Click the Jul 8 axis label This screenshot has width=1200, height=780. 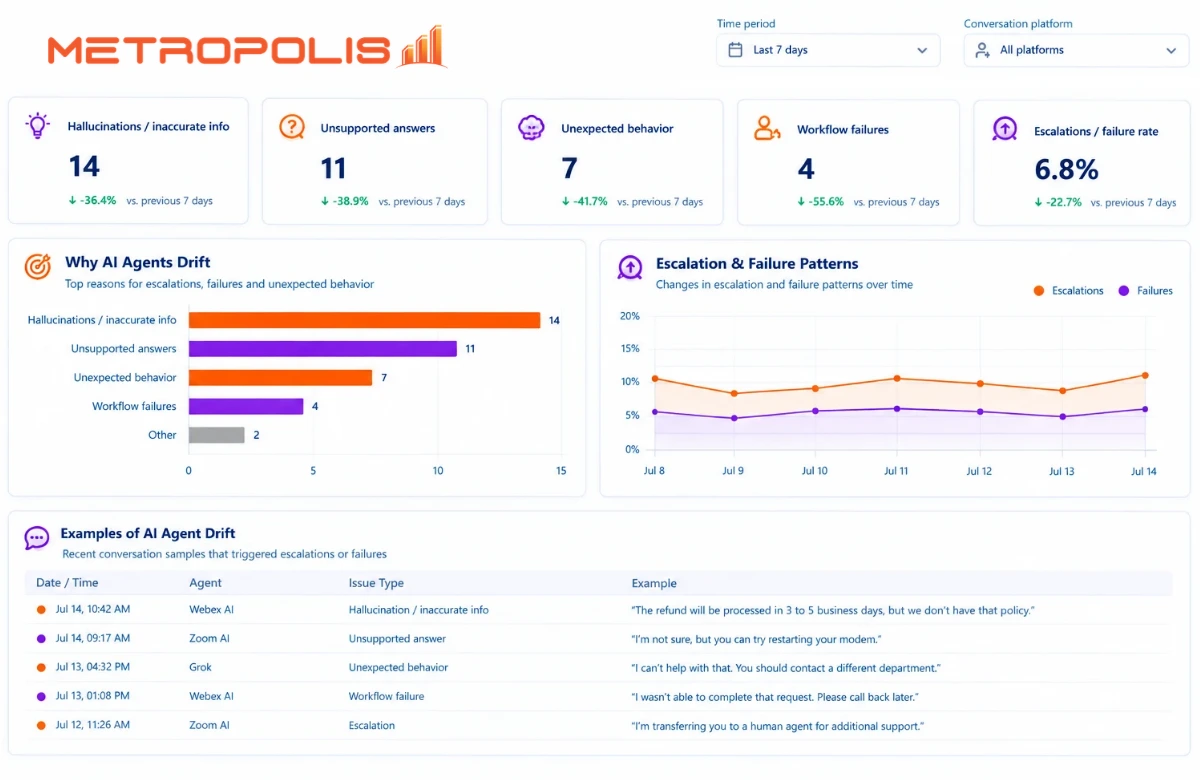[654, 471]
